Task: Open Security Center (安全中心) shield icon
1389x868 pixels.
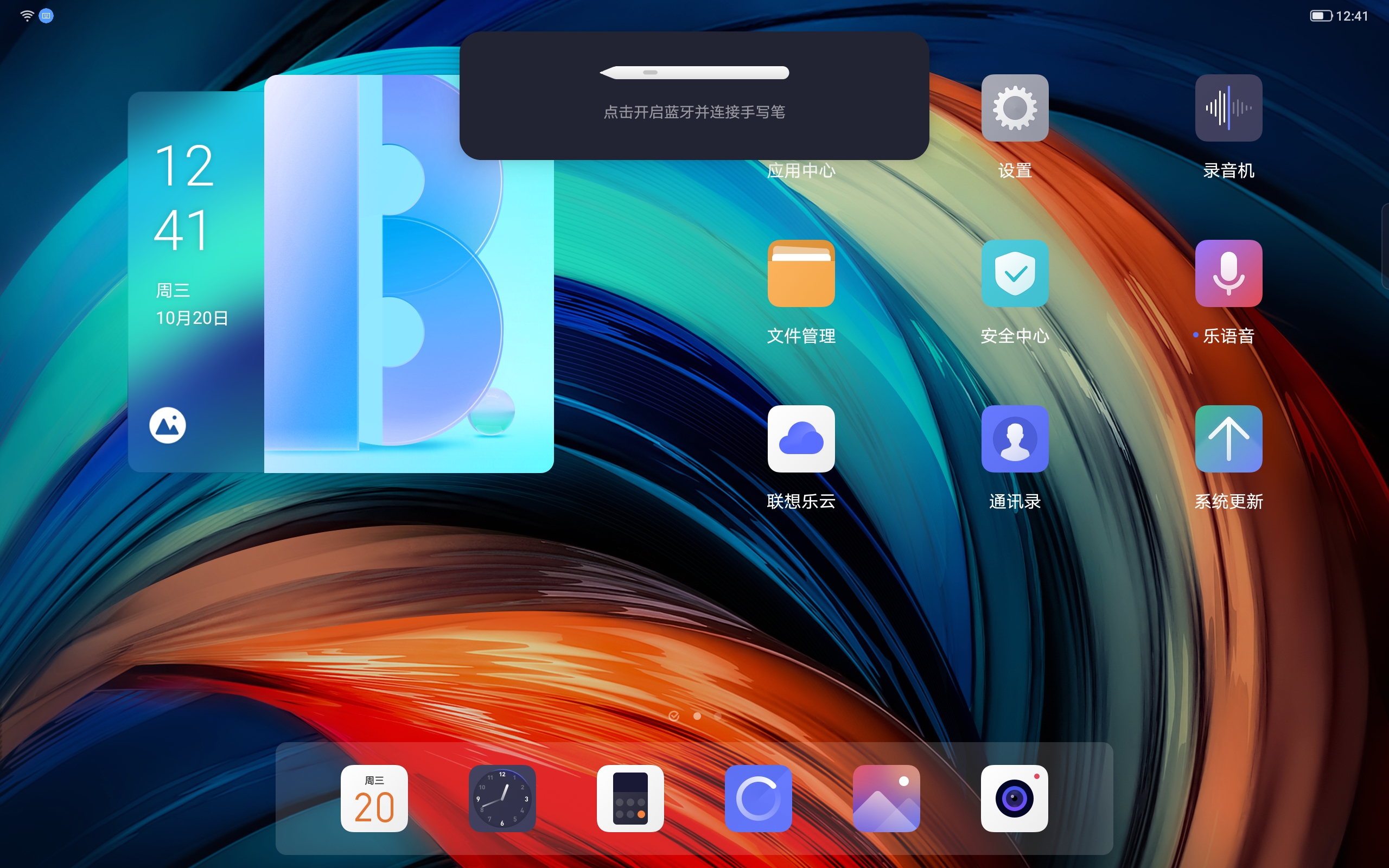Action: point(1015,273)
